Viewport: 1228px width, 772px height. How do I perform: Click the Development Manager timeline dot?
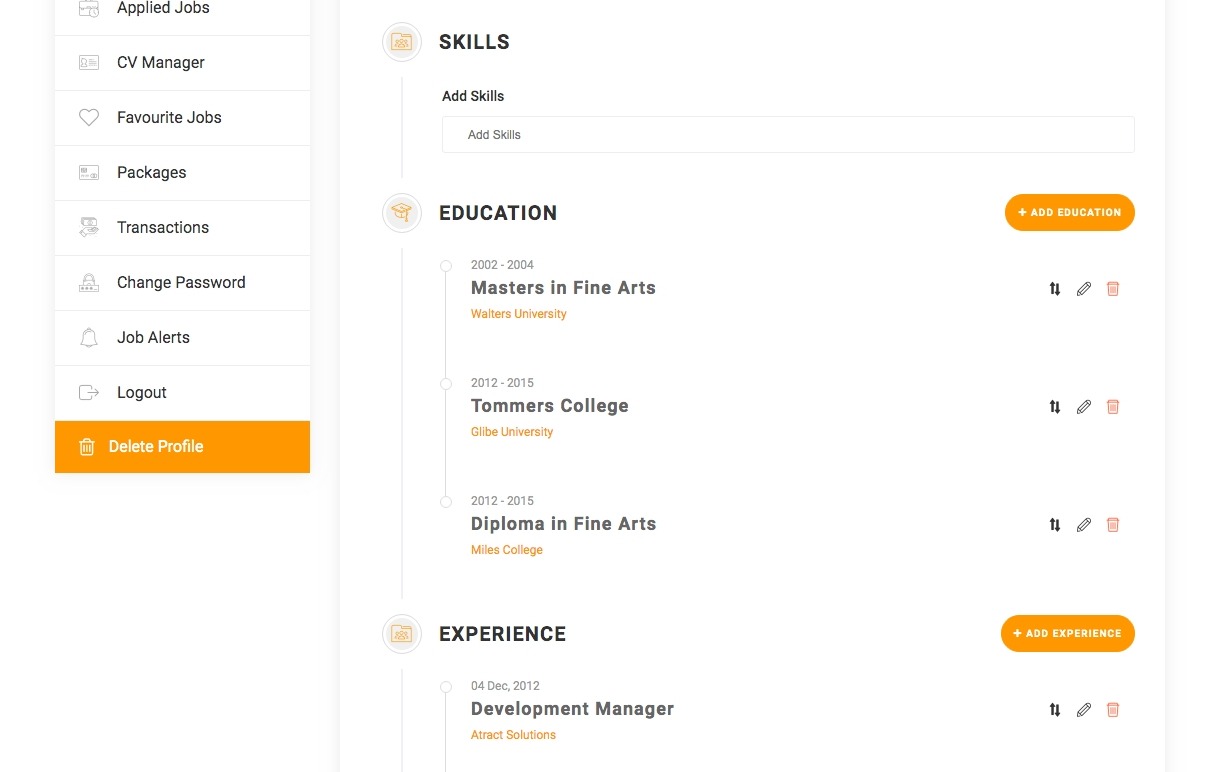(446, 687)
